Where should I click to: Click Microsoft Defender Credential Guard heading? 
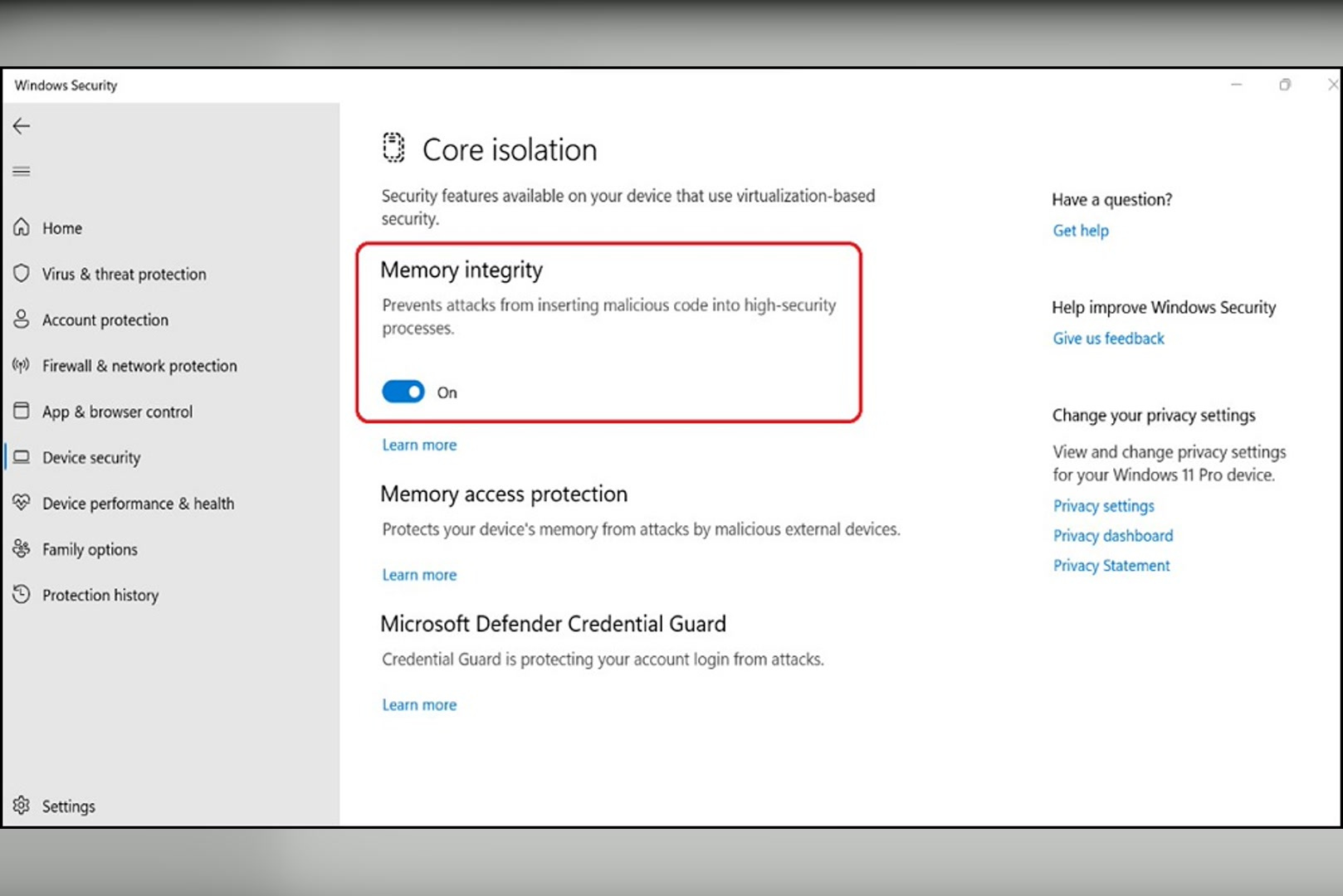[x=553, y=624]
